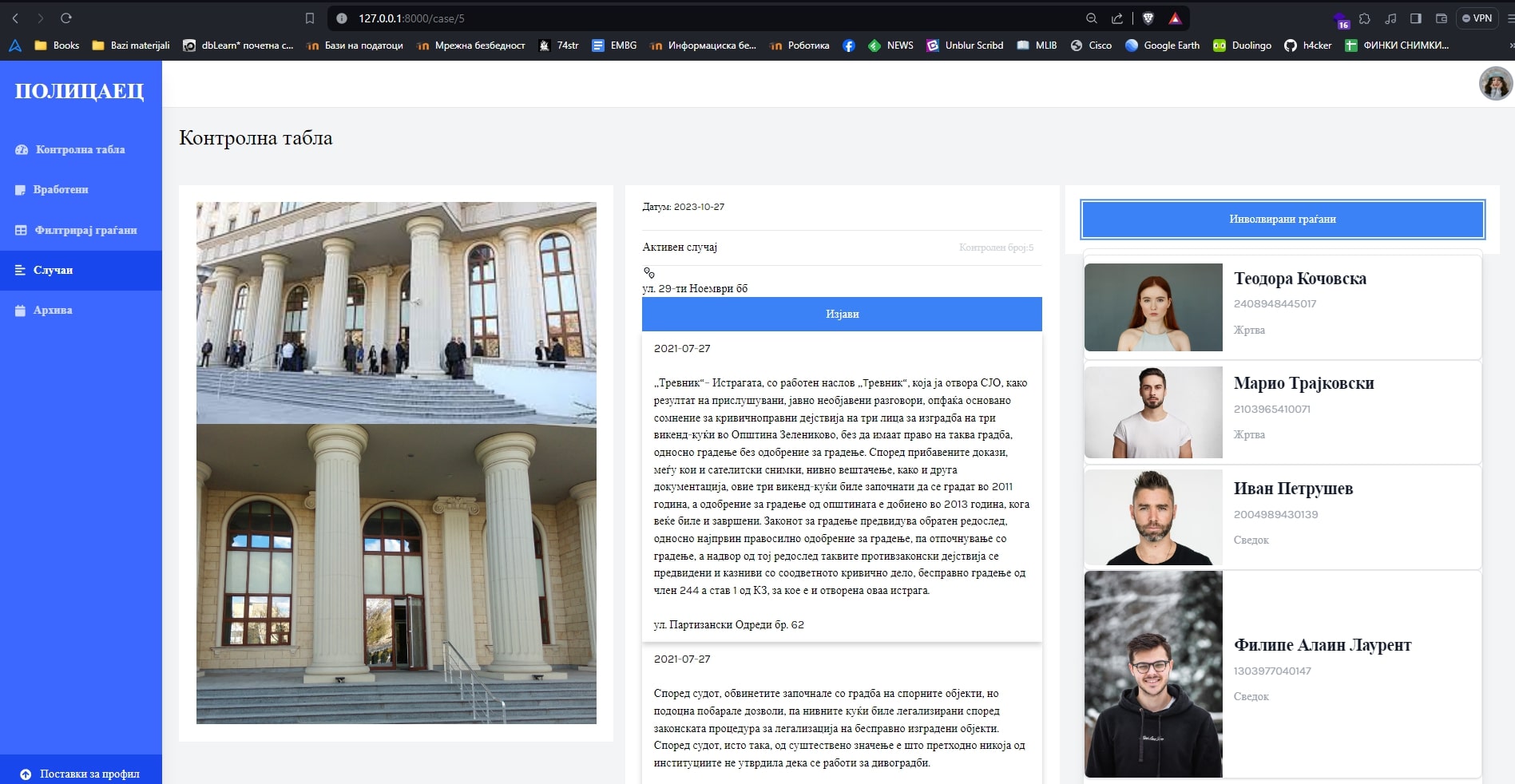Click the share icon in the address bar
Image resolution: width=1515 pixels, height=784 pixels.
coord(1117,18)
